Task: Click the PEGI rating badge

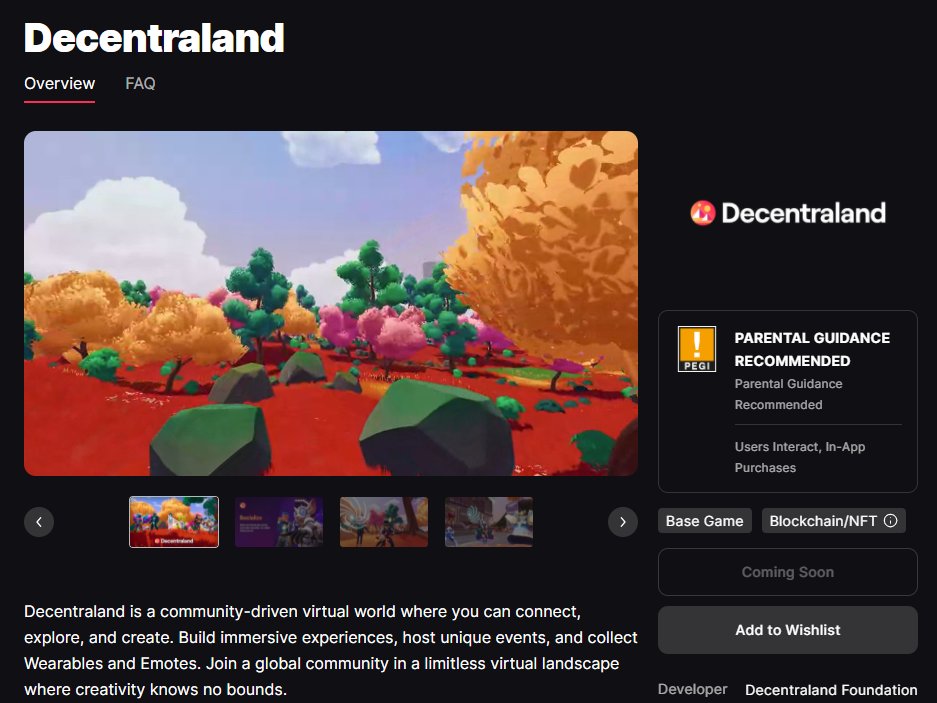Action: click(x=697, y=349)
